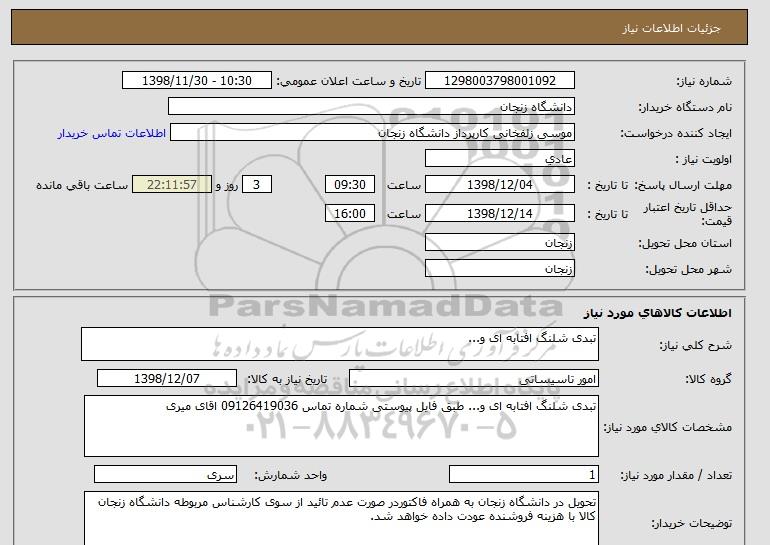Click the شهر محل تحویل label

[x=688, y=269]
